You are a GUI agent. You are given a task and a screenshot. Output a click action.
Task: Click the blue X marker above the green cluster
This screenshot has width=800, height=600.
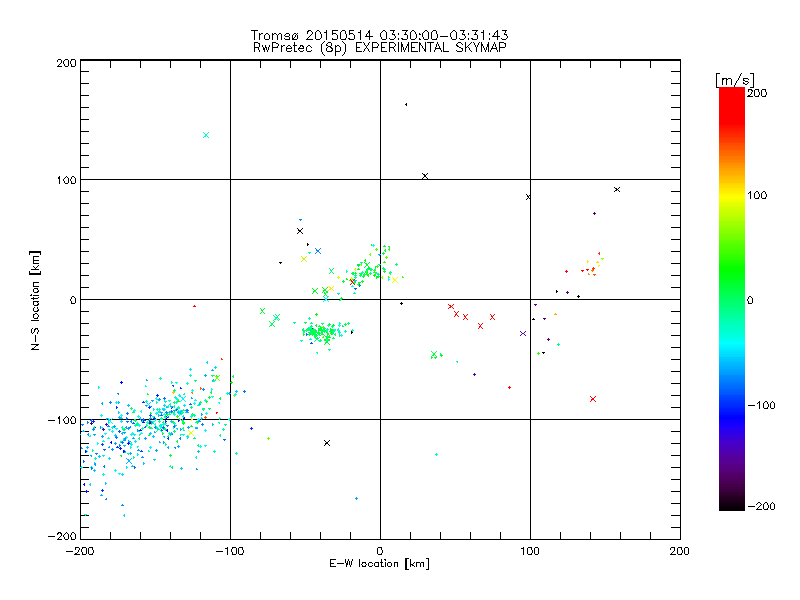coord(318,251)
